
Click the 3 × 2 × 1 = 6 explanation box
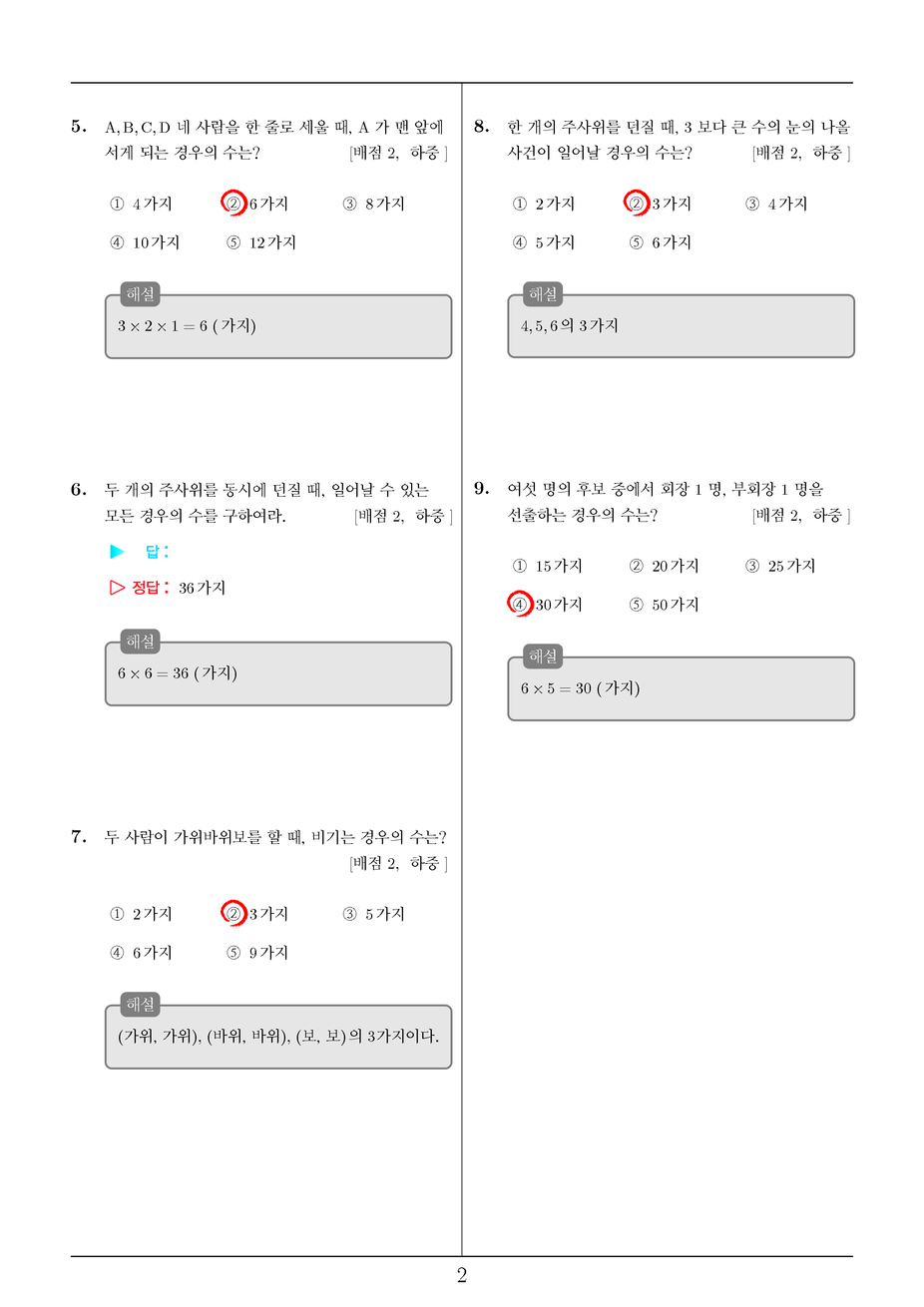(x=278, y=326)
